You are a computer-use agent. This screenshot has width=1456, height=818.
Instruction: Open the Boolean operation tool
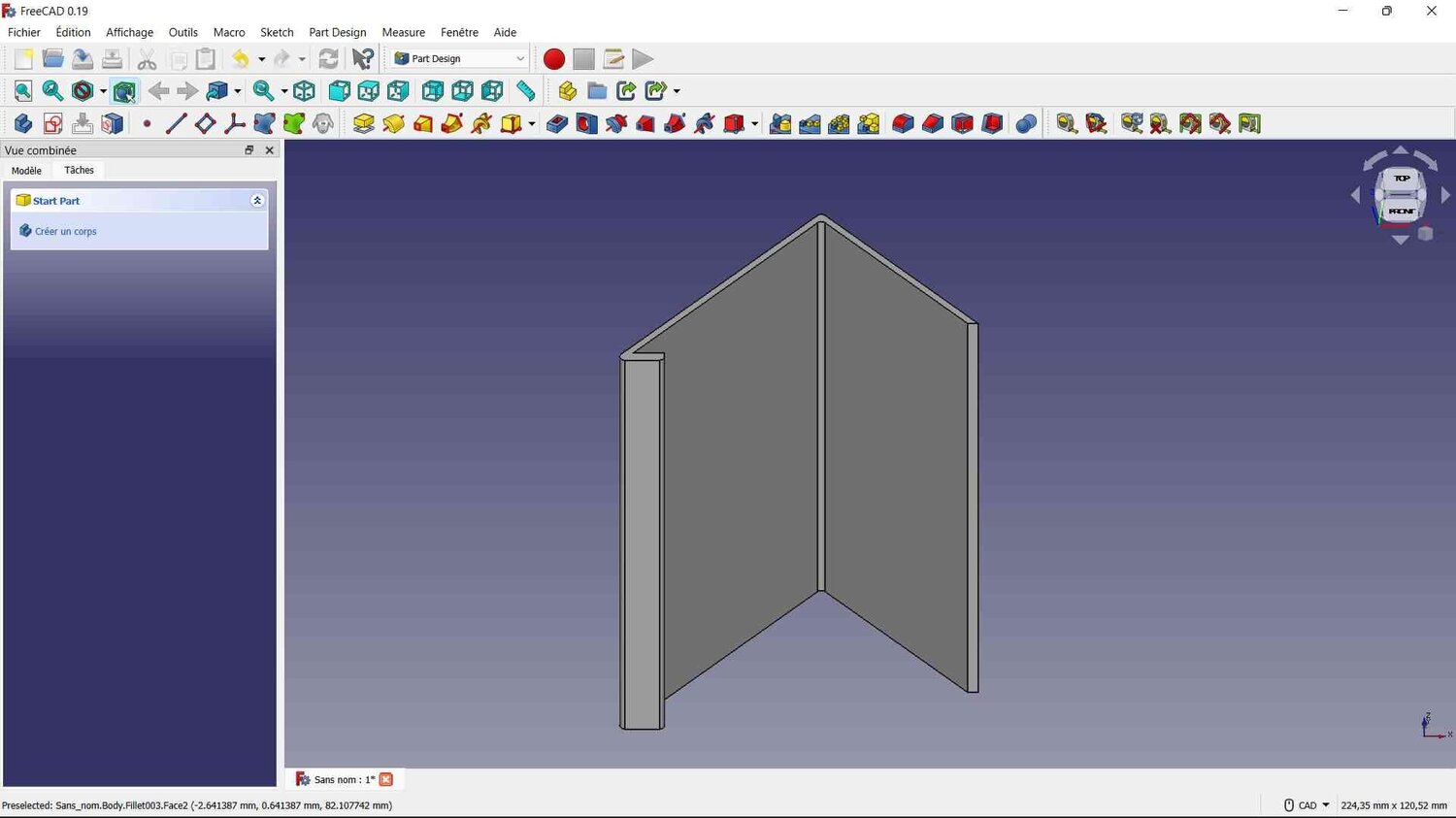(1026, 123)
